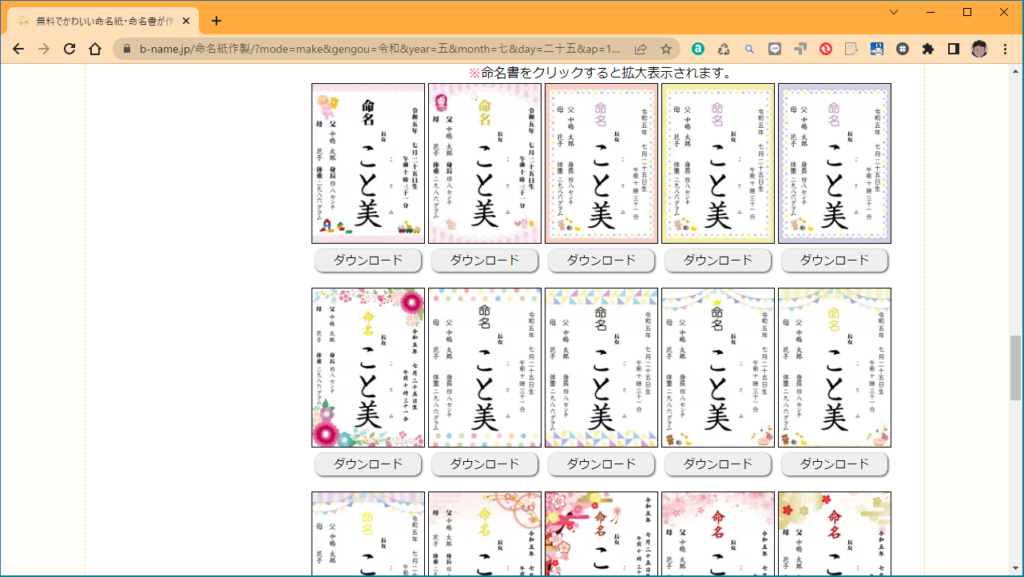Click ダウンロード under the first template
The image size is (1024, 577).
point(367,260)
